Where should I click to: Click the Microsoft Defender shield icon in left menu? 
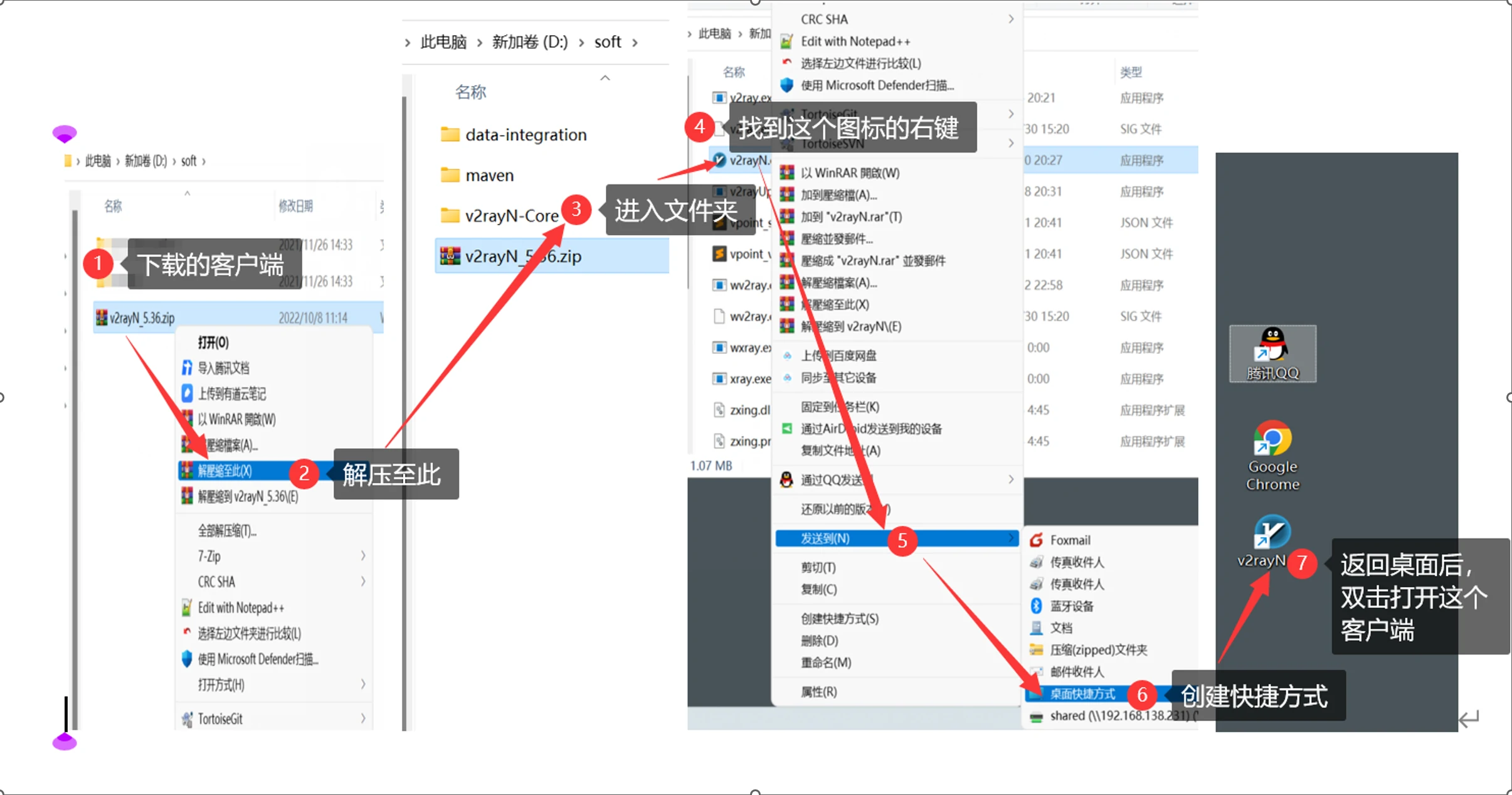tap(187, 659)
